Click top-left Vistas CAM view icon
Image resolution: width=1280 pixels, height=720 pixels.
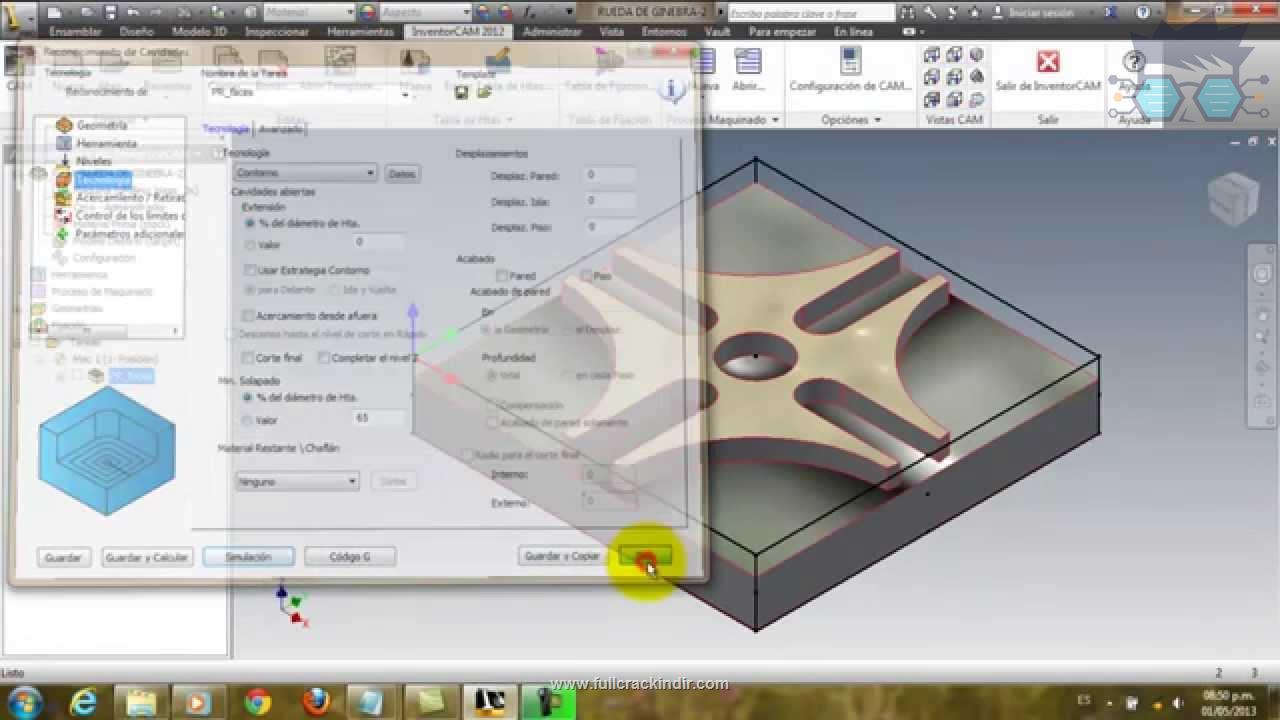(932, 56)
